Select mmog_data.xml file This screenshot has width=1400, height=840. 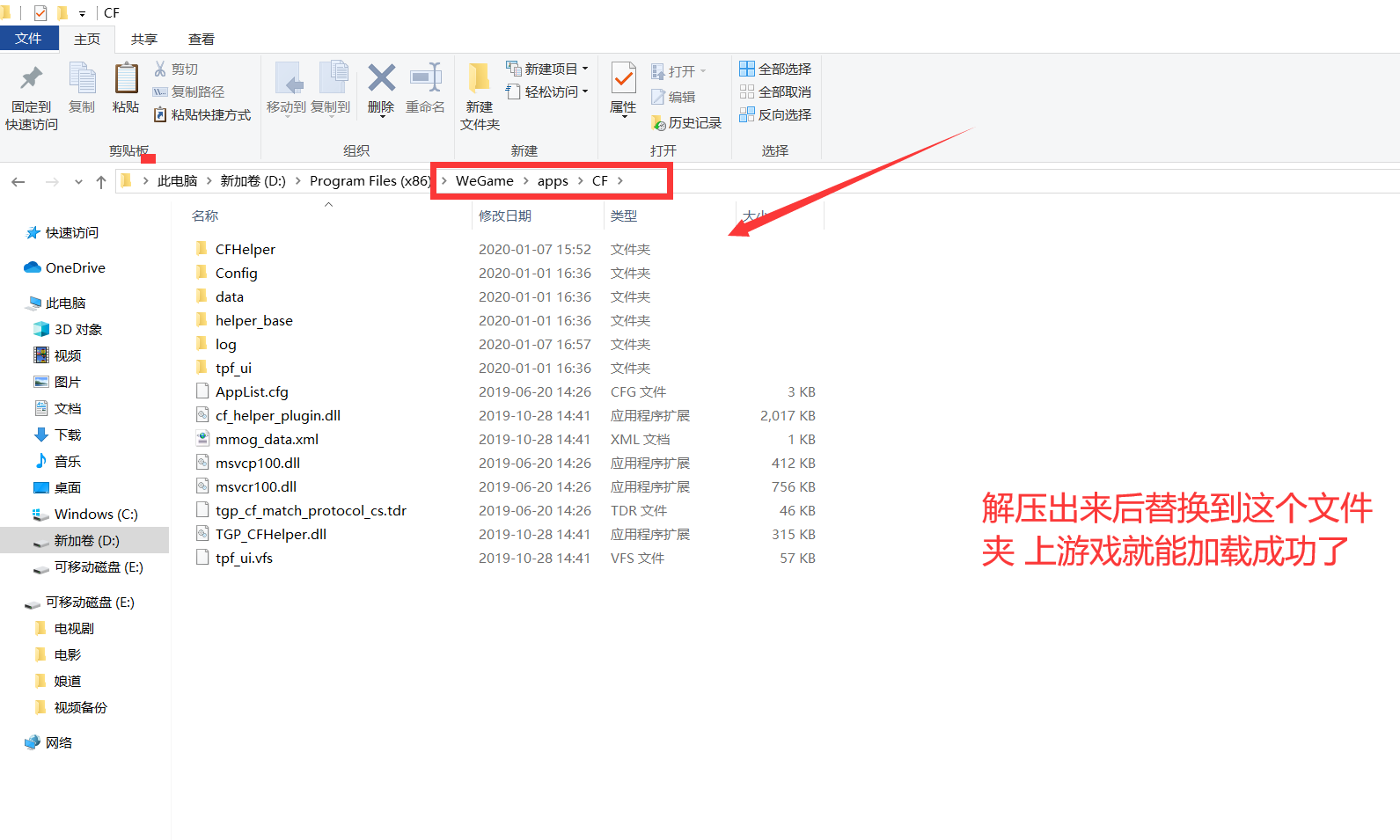[x=267, y=440]
